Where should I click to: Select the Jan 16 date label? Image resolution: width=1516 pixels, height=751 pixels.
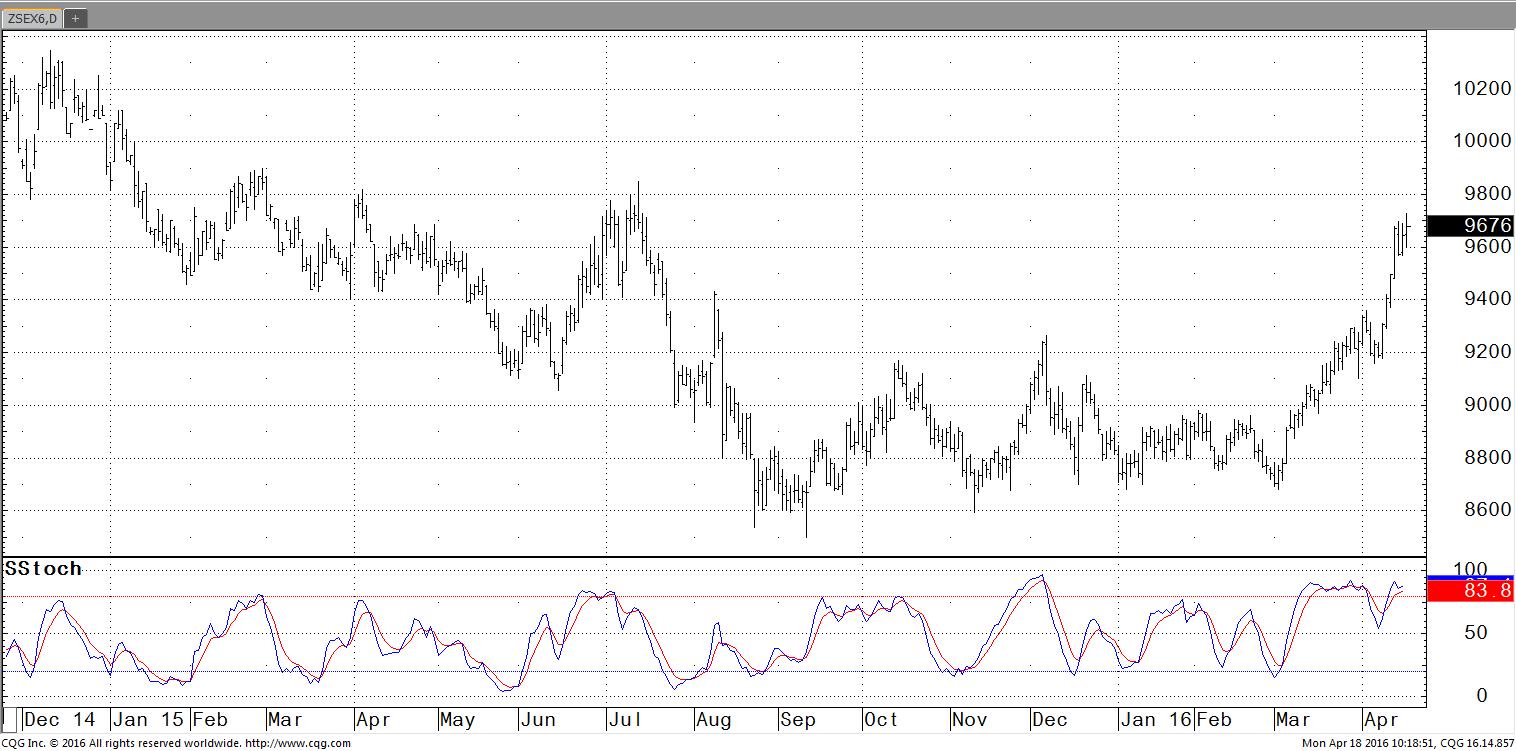(1152, 720)
